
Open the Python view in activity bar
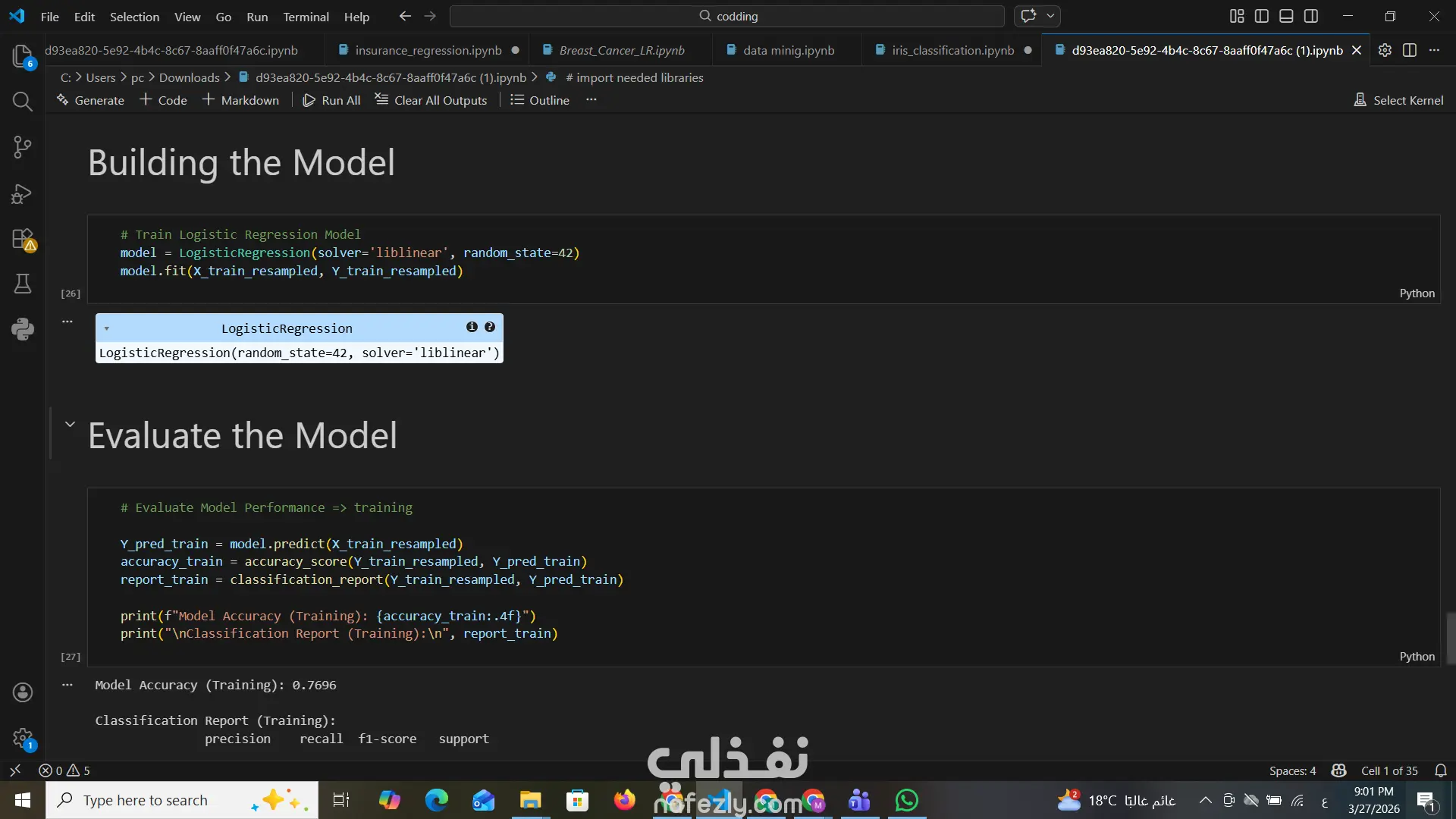click(22, 329)
